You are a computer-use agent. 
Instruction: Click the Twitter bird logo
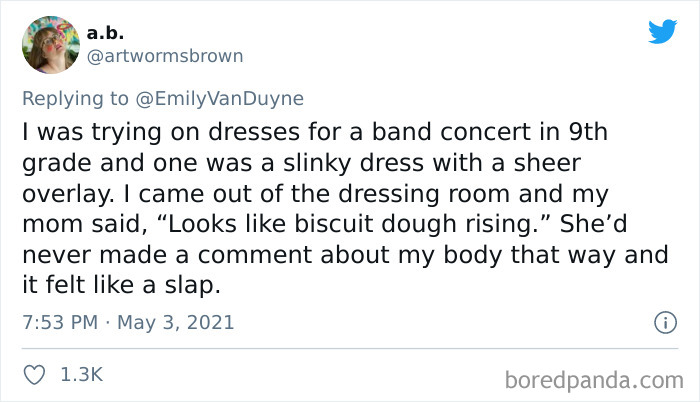tap(662, 31)
